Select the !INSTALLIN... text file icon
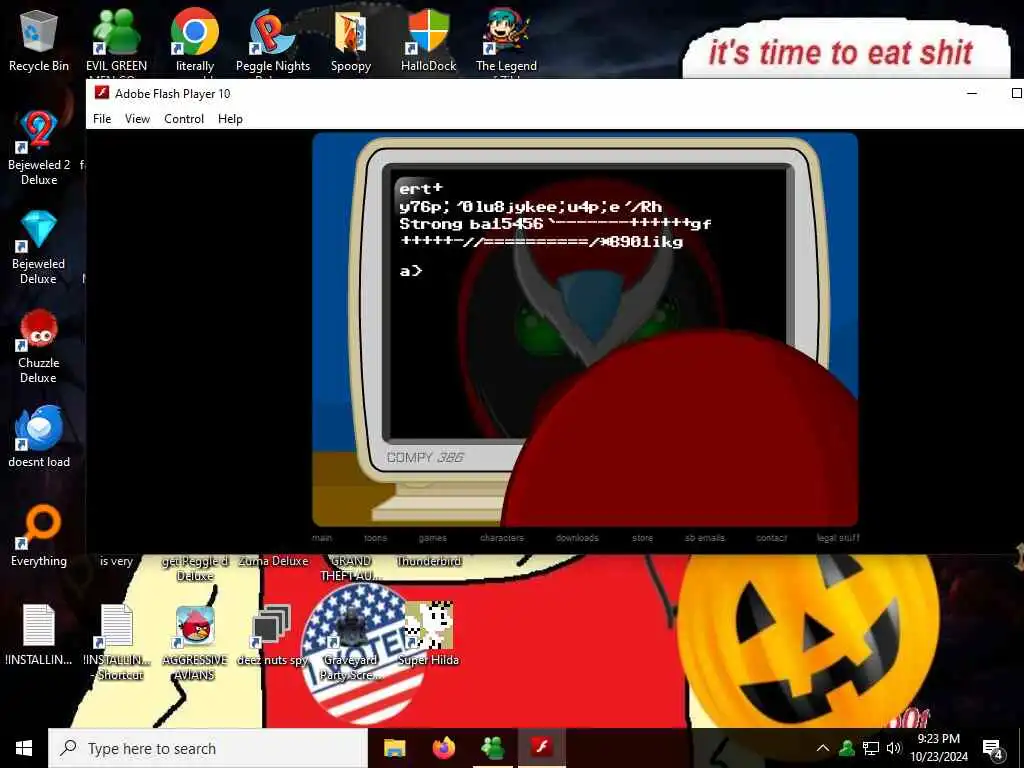1024x768 pixels. 39,635
